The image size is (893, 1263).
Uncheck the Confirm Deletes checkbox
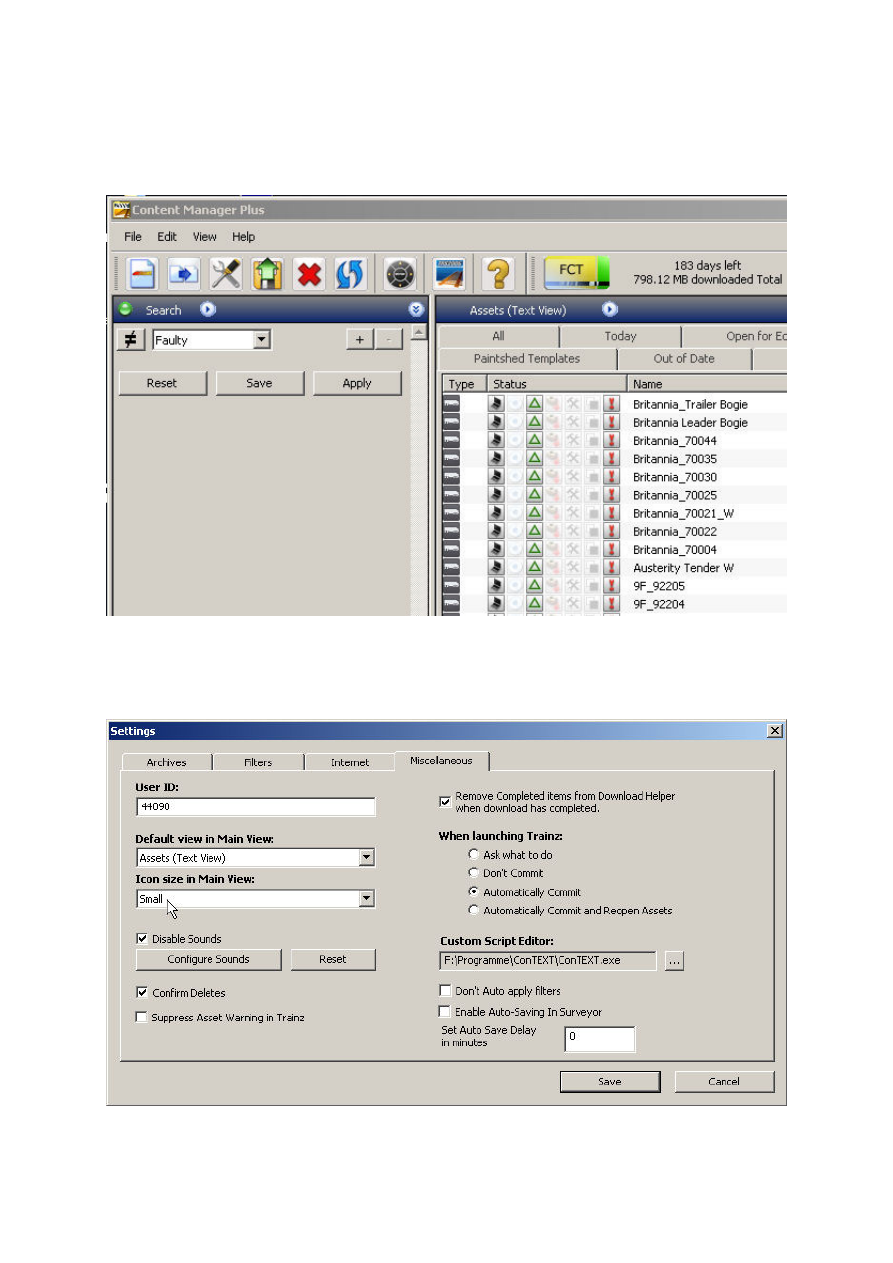coord(143,993)
